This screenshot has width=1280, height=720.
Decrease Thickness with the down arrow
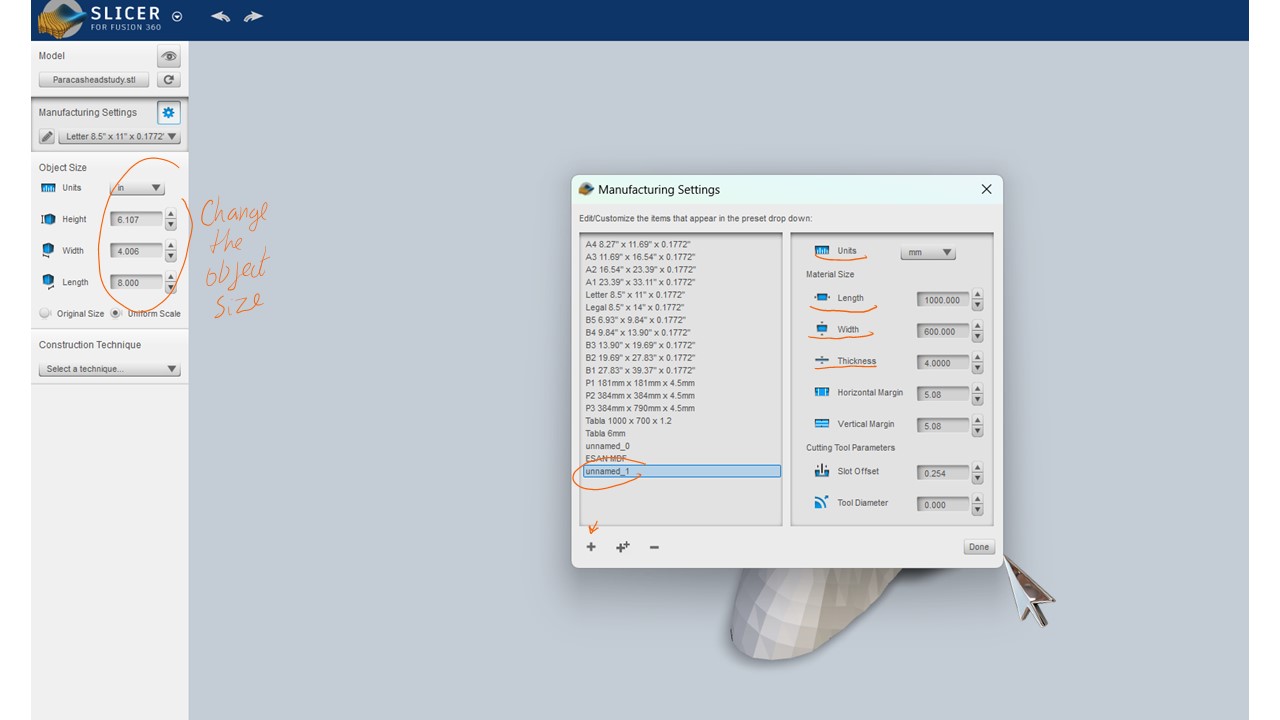click(x=977, y=368)
